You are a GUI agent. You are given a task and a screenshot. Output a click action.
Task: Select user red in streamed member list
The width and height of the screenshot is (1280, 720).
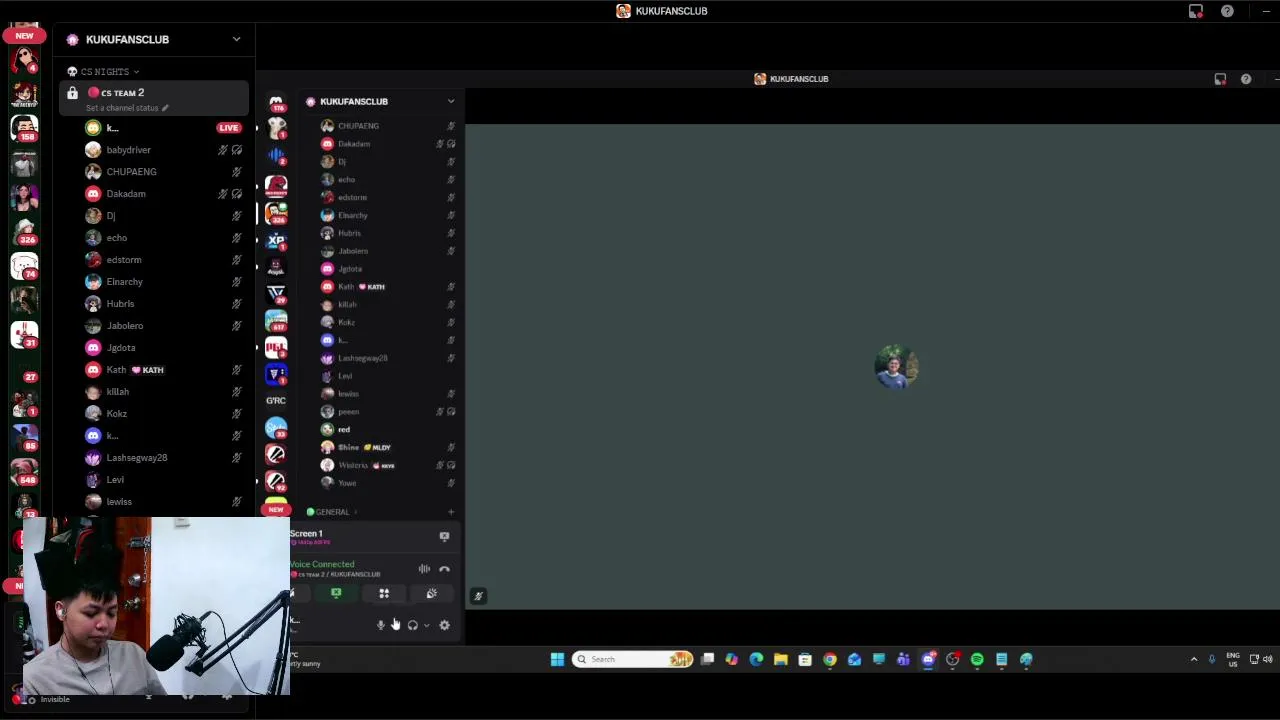tap(344, 430)
